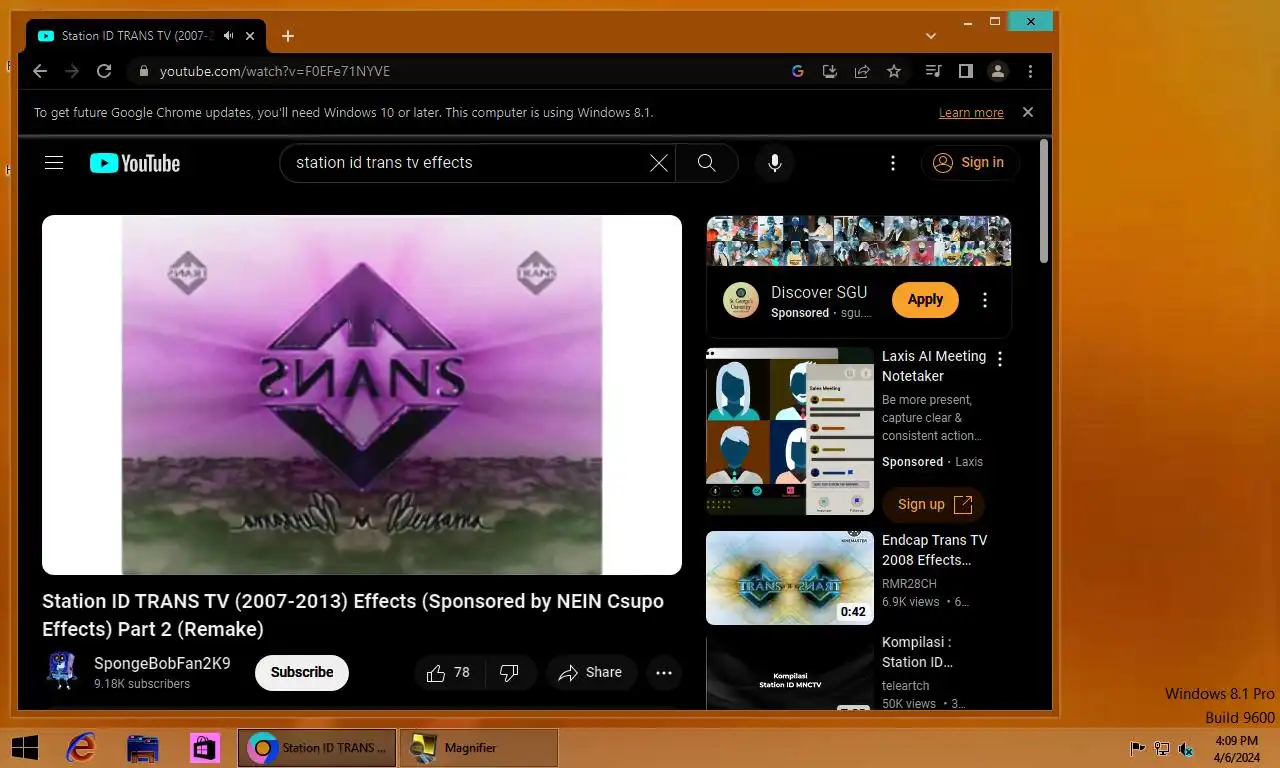Select the Chrome Station ID taskbar button
This screenshot has width=1280, height=768.
coord(317,747)
